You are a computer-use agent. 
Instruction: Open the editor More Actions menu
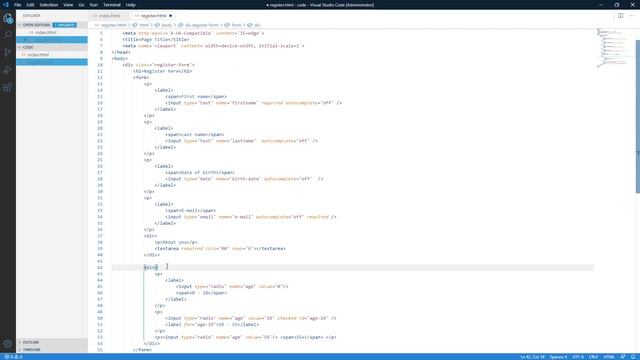(632, 16)
